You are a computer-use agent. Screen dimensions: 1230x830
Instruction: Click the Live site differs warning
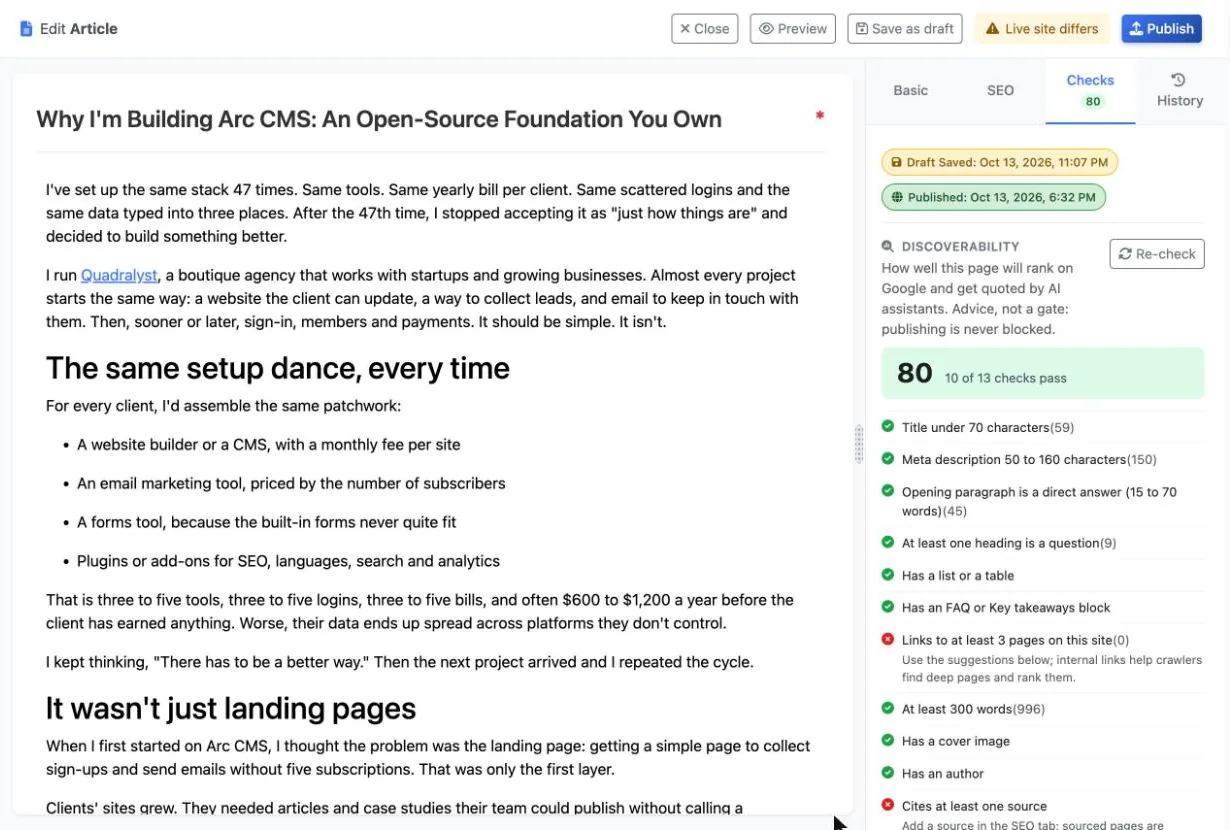pos(1042,29)
